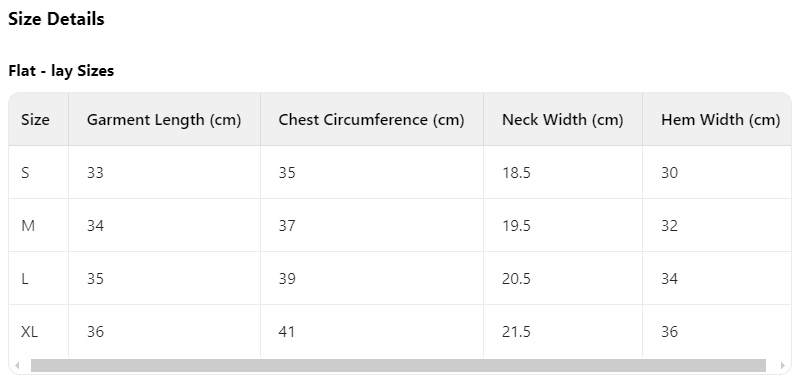
Task: Click hem width value 34
Action: (670, 279)
